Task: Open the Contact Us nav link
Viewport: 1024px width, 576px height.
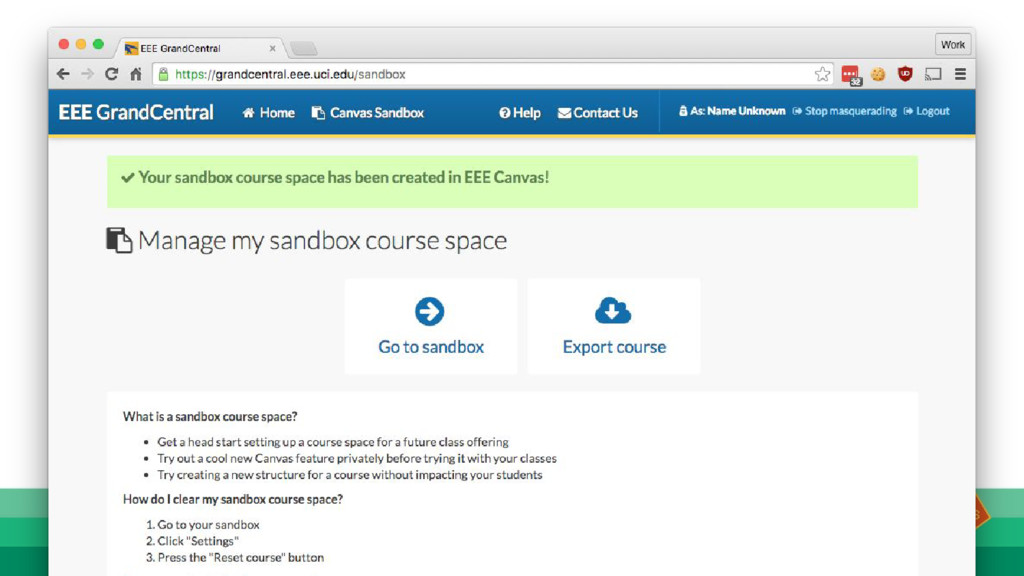Action: coord(598,113)
